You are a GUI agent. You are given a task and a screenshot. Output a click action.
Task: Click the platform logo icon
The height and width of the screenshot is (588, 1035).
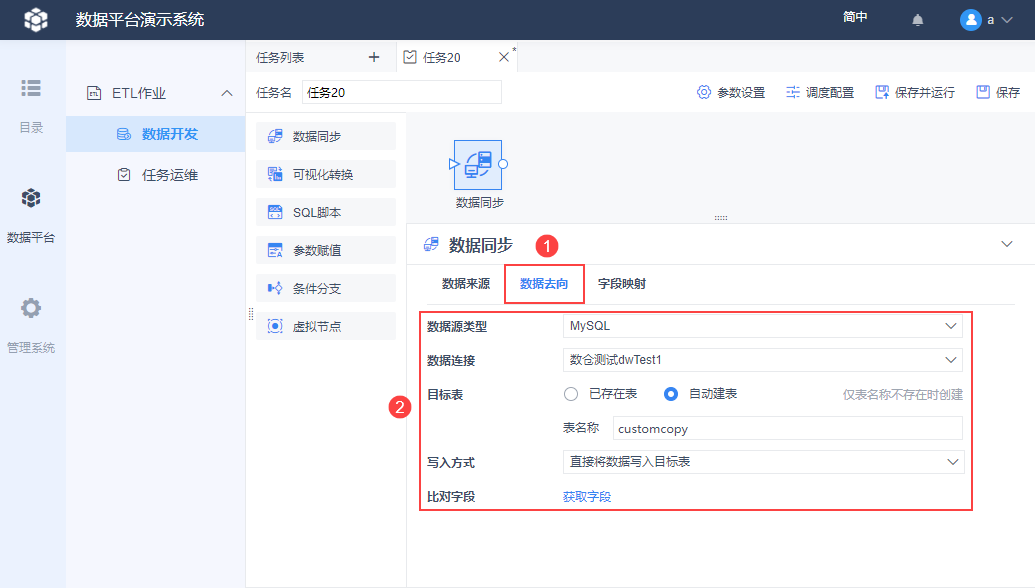pos(36,20)
